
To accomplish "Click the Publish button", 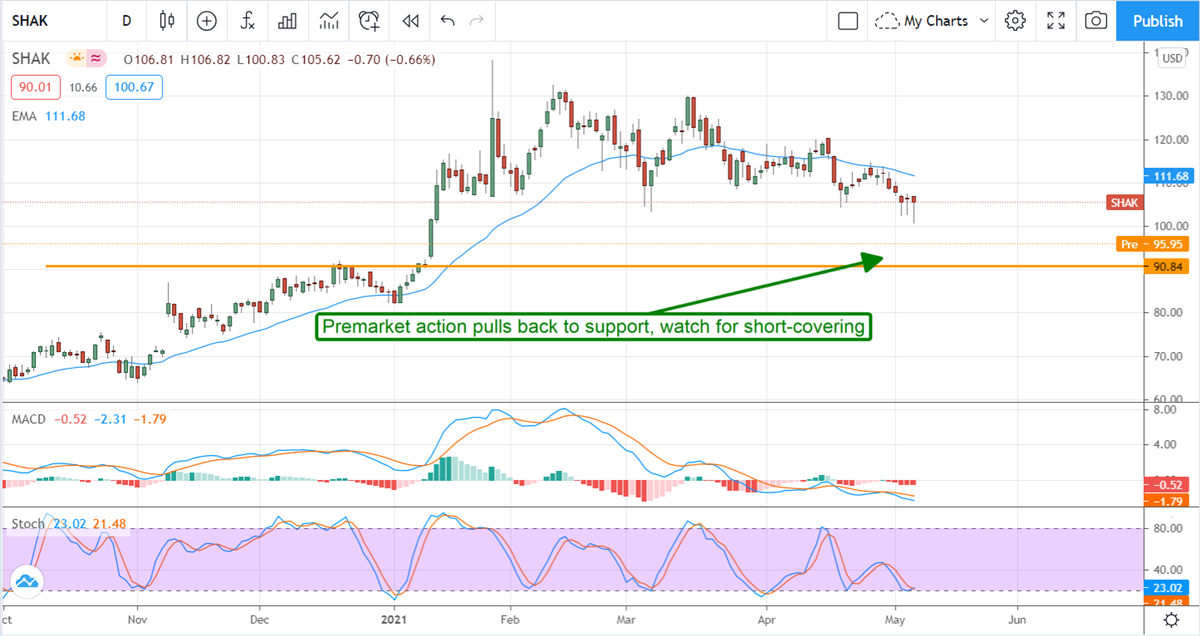I will (x=1158, y=20).
